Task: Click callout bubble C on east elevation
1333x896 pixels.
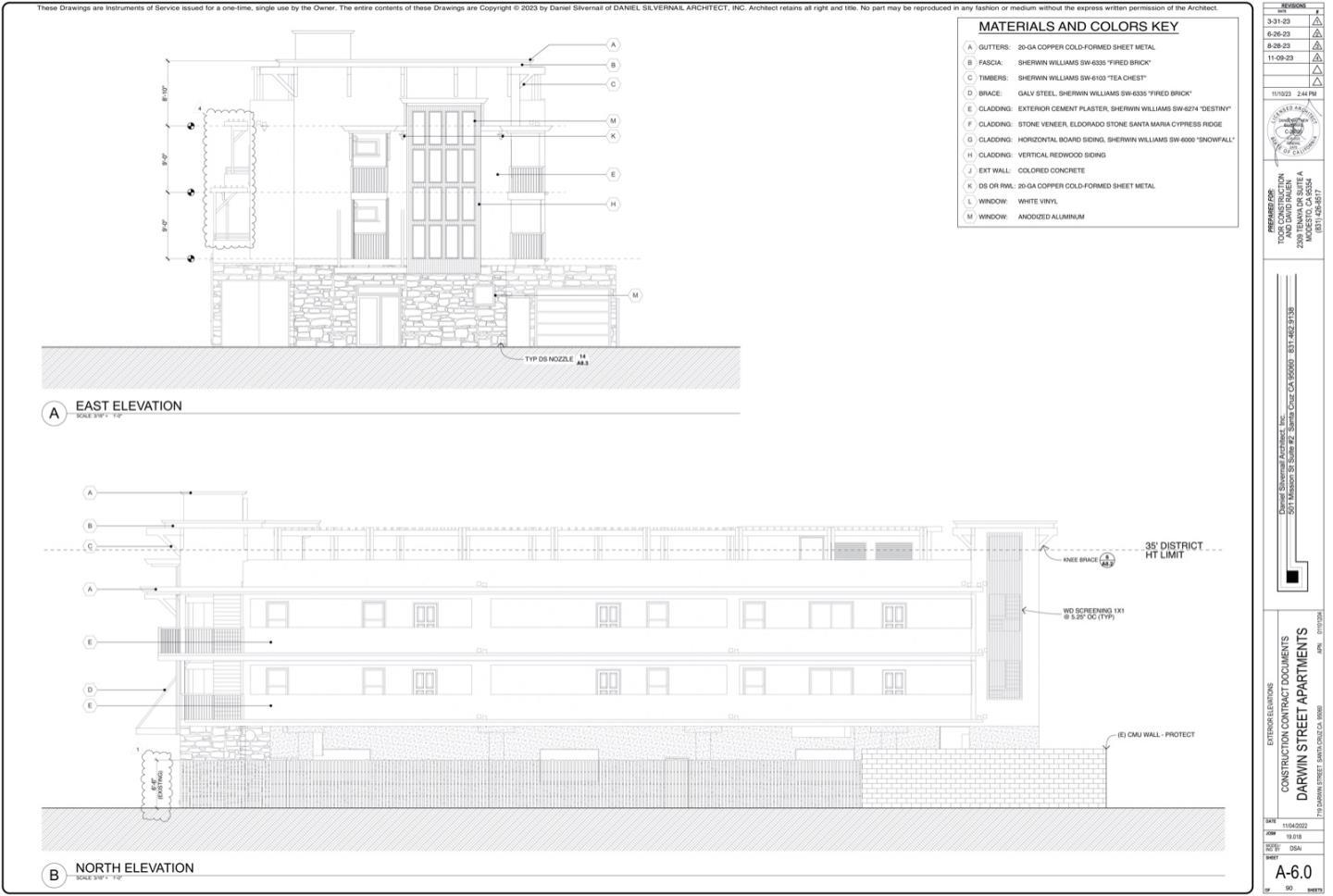Action: click(613, 84)
